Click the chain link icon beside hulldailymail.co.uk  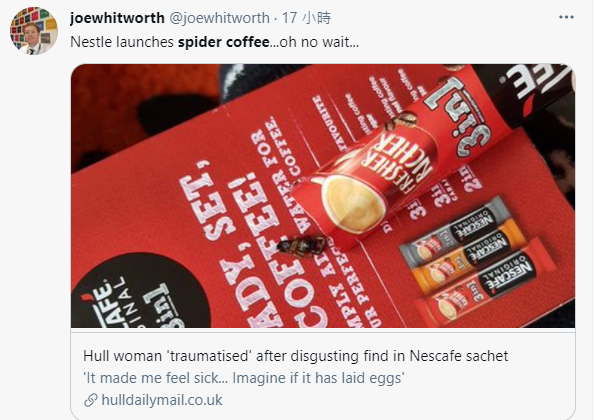pyautogui.click(x=91, y=400)
